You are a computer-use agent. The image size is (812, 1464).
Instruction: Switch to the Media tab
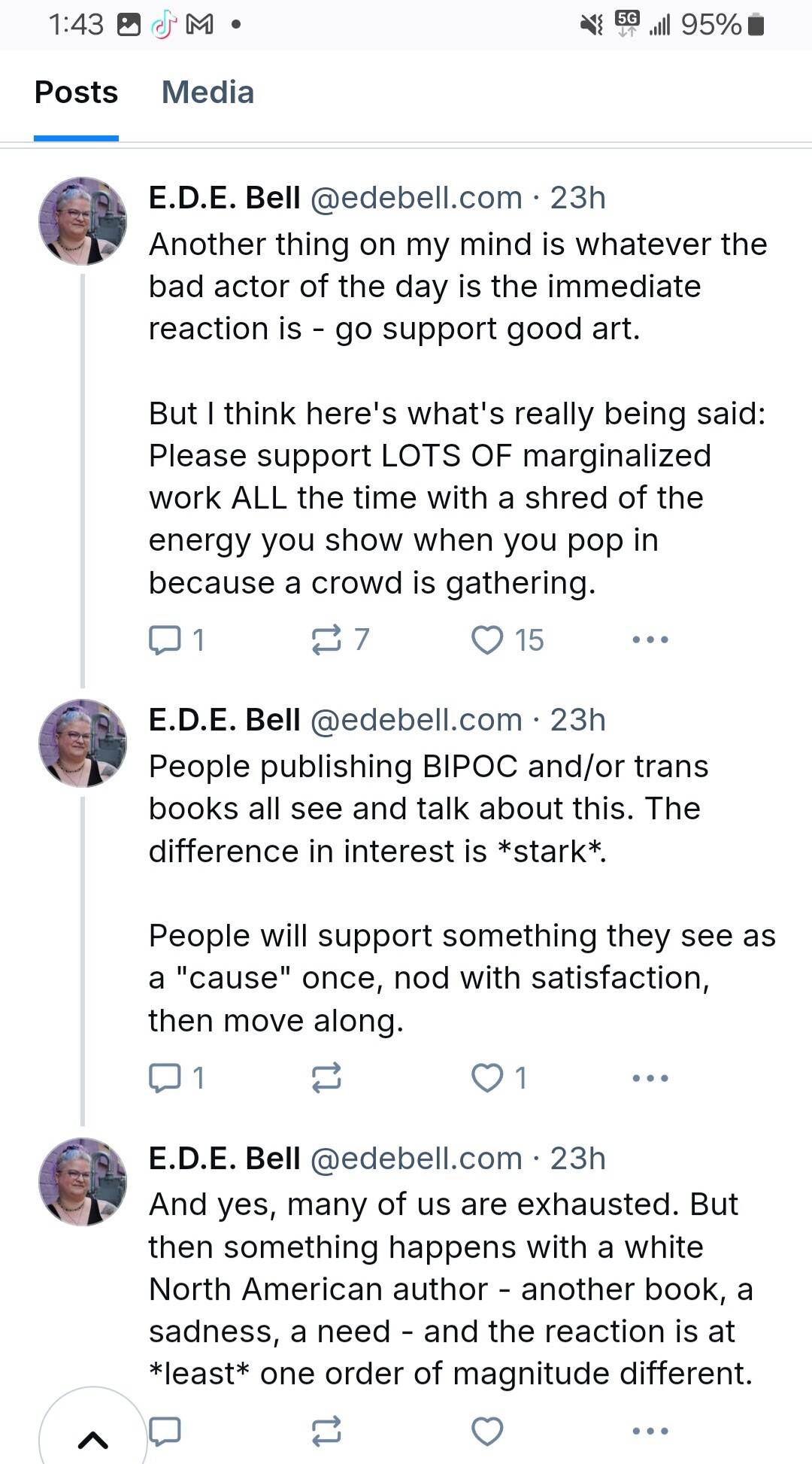coord(208,93)
